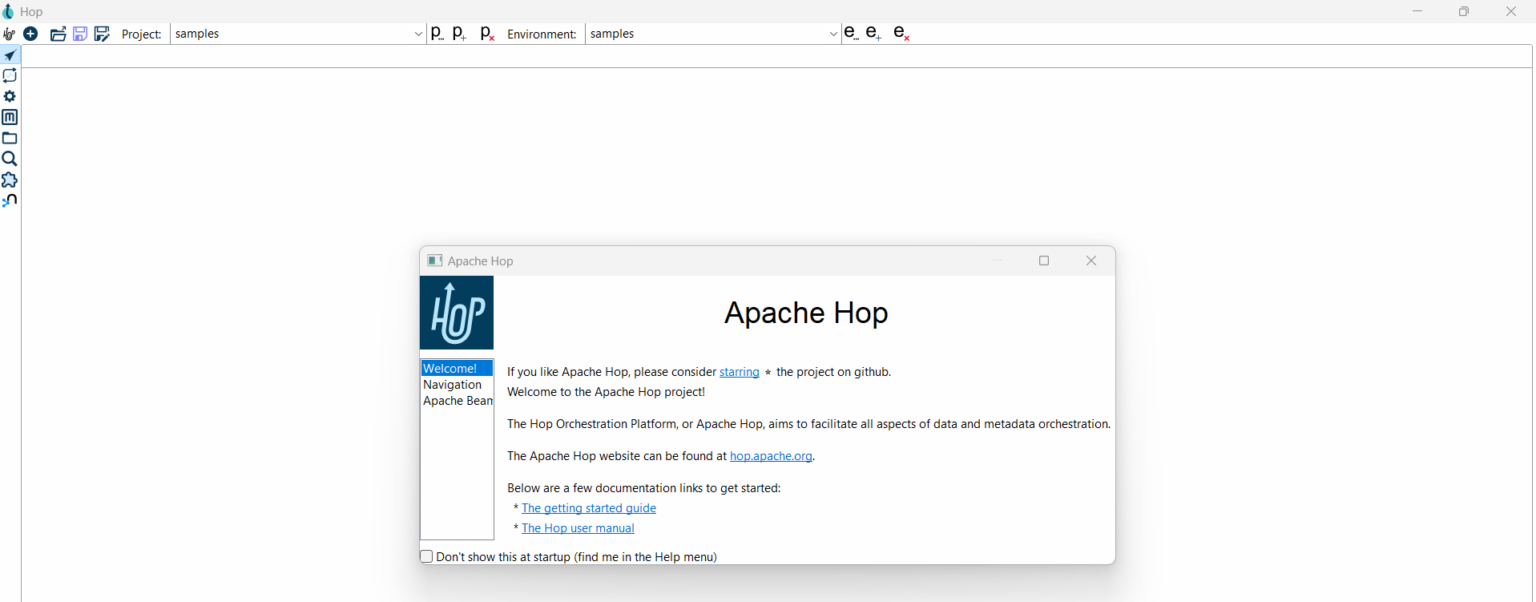Open the Environment dropdown list

[x=834, y=33]
